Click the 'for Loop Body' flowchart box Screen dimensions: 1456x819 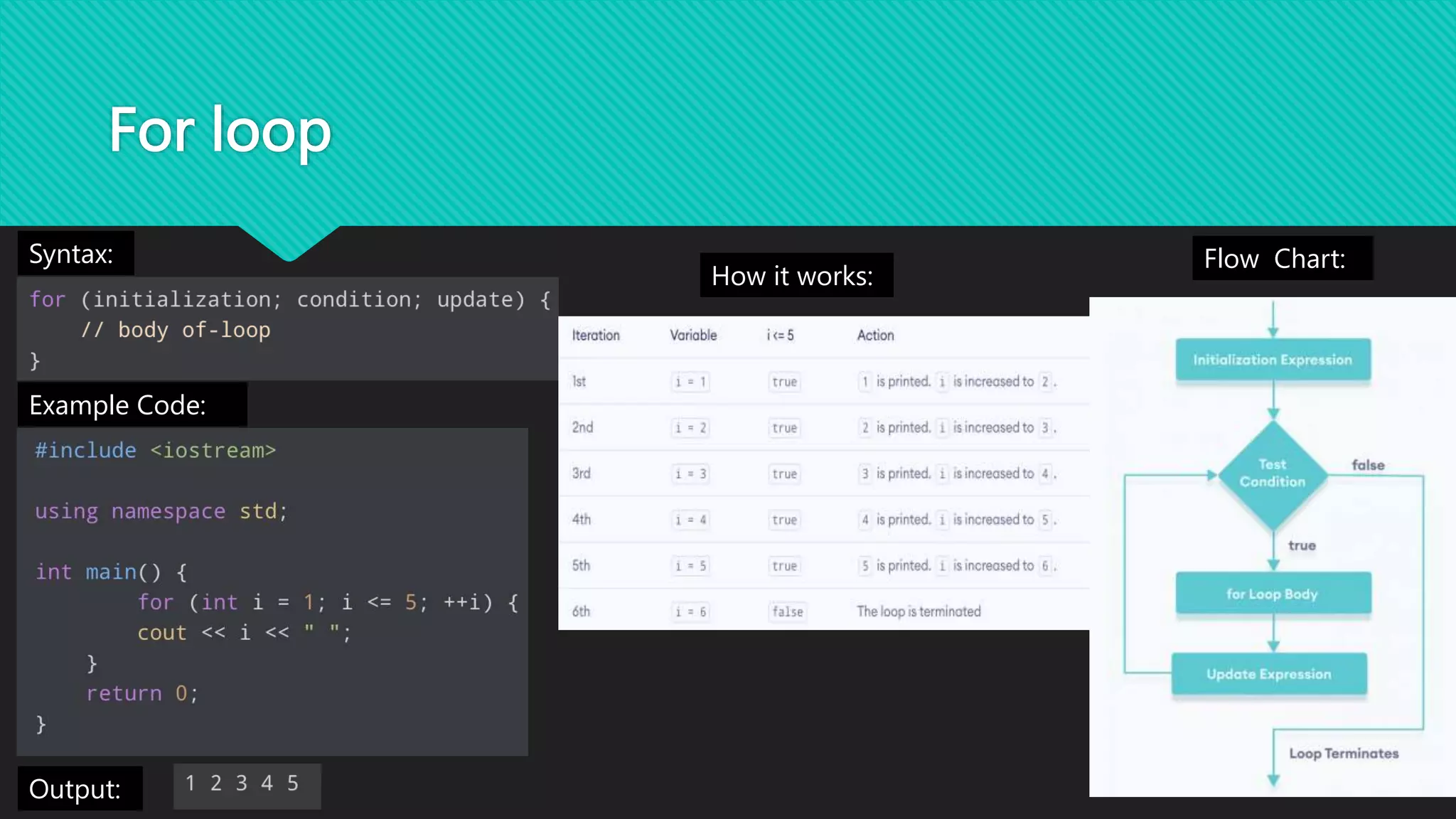[x=1273, y=593]
